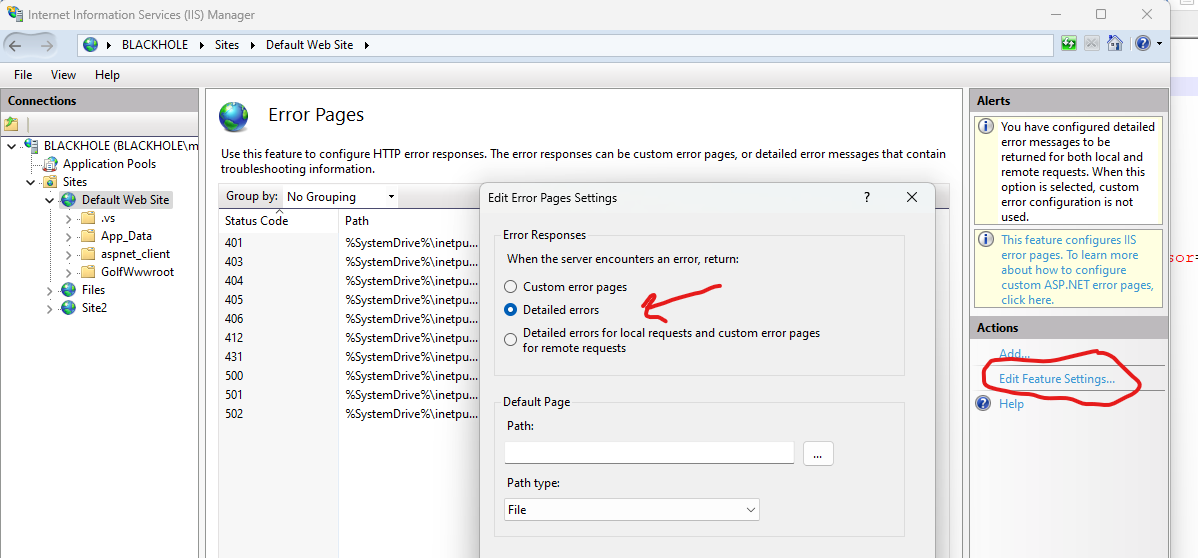Open the dropdown arrow beside the help icon
This screenshot has height=558, width=1198.
[1159, 44]
